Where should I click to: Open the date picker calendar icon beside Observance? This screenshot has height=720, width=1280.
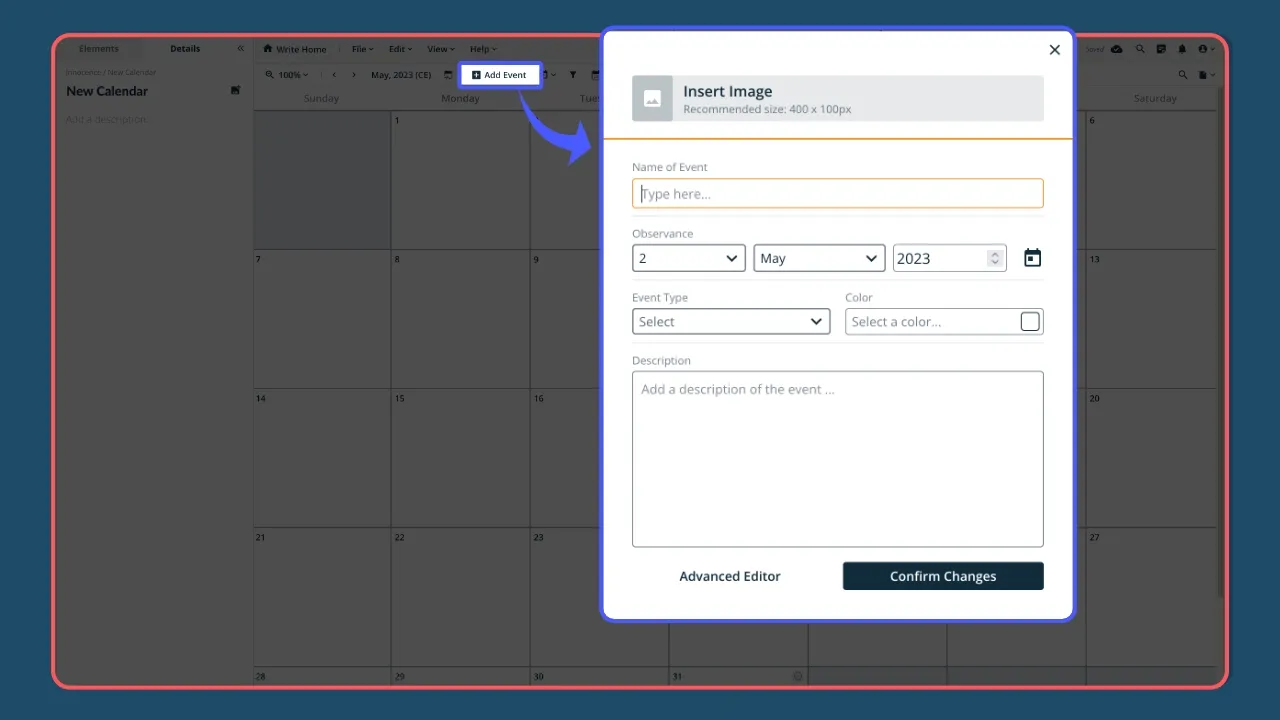click(x=1032, y=257)
